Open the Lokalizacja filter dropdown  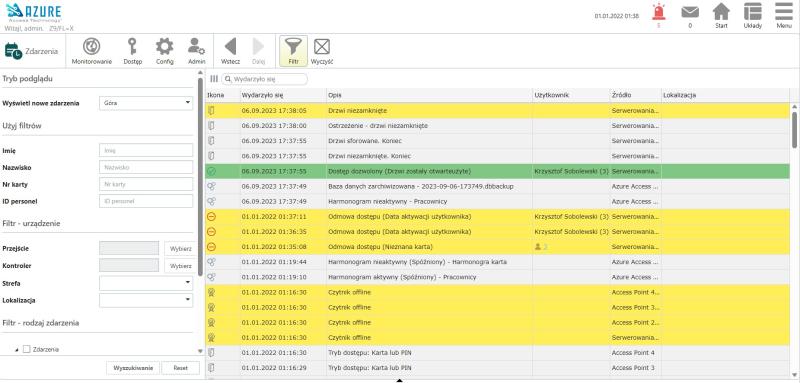(x=146, y=300)
